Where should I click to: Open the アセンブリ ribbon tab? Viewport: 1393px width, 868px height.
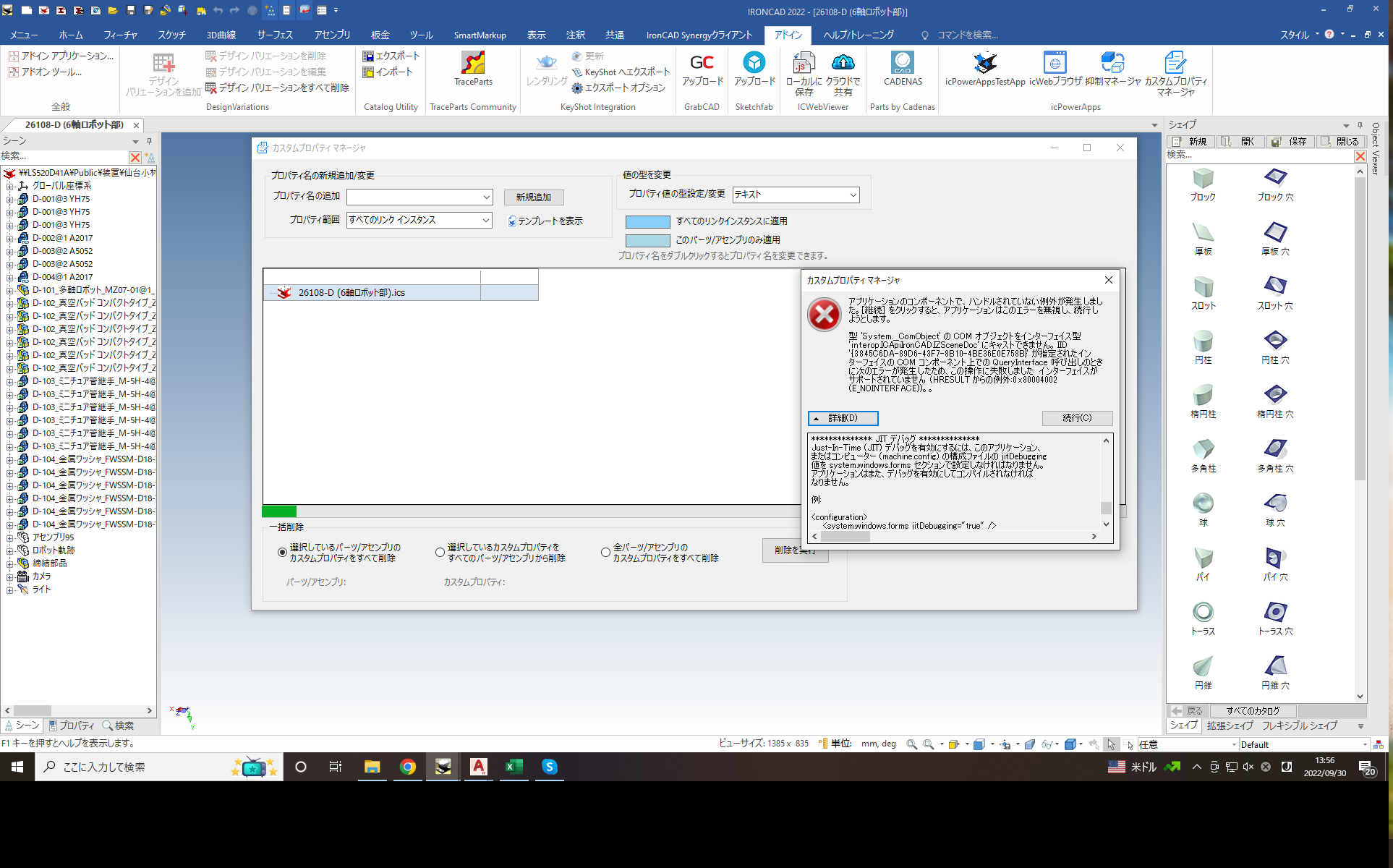(x=332, y=35)
